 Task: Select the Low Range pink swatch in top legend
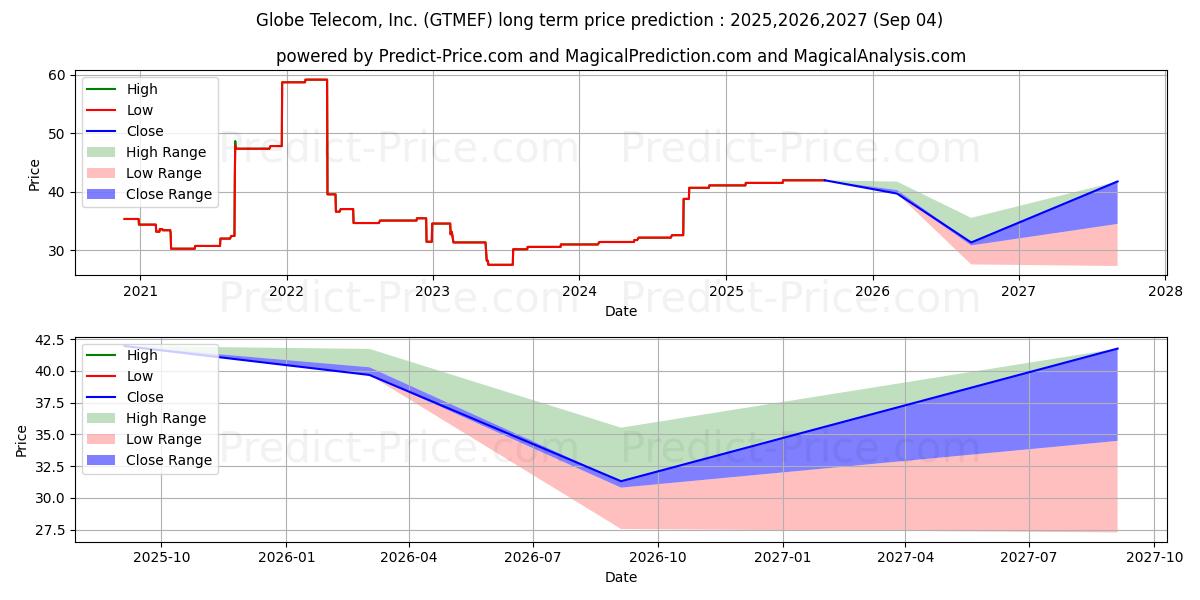[x=102, y=174]
